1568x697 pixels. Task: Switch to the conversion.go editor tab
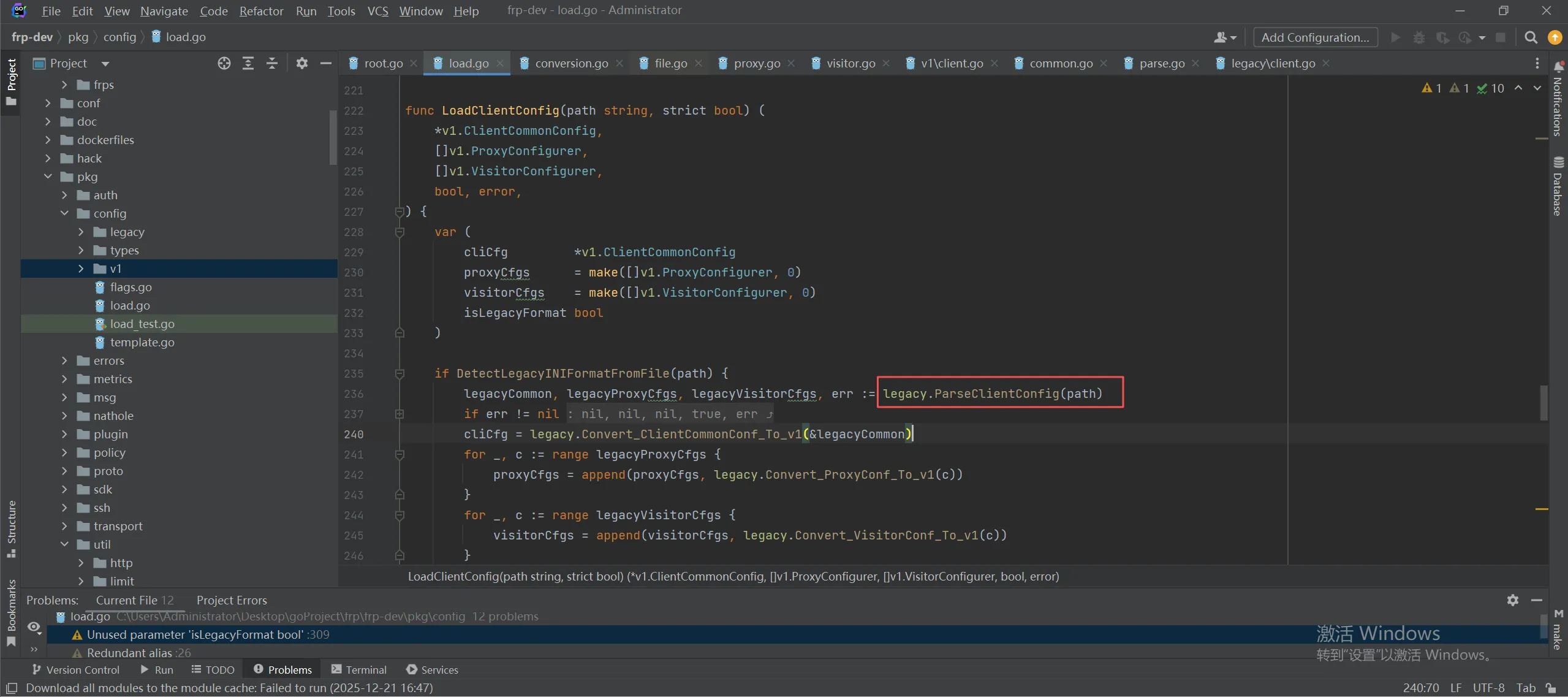click(571, 63)
